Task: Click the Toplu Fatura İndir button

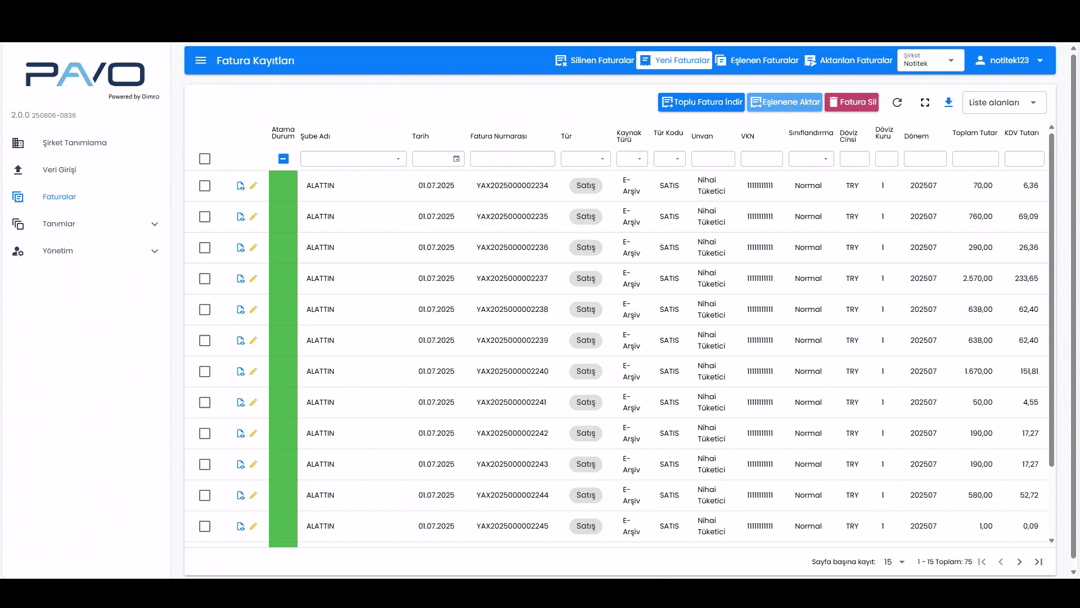Action: click(701, 103)
